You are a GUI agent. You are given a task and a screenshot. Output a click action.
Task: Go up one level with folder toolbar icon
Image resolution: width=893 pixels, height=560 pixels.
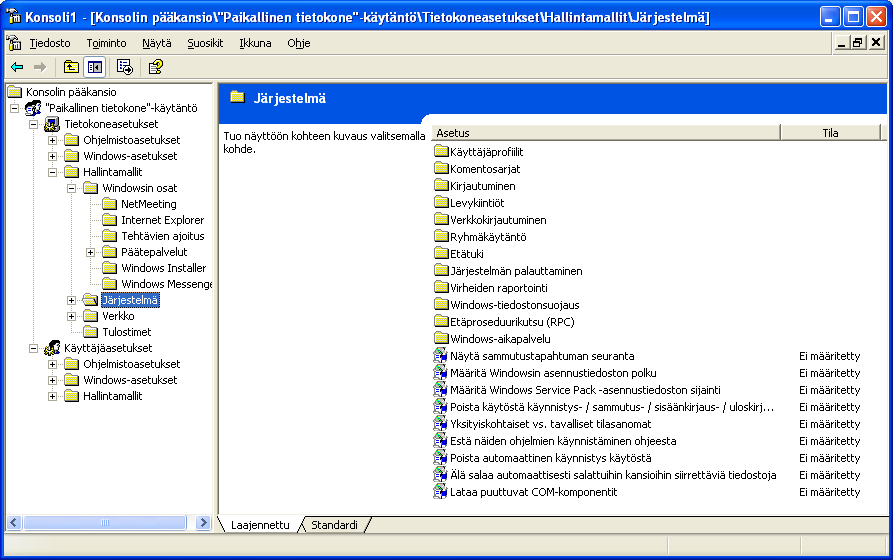click(x=71, y=67)
